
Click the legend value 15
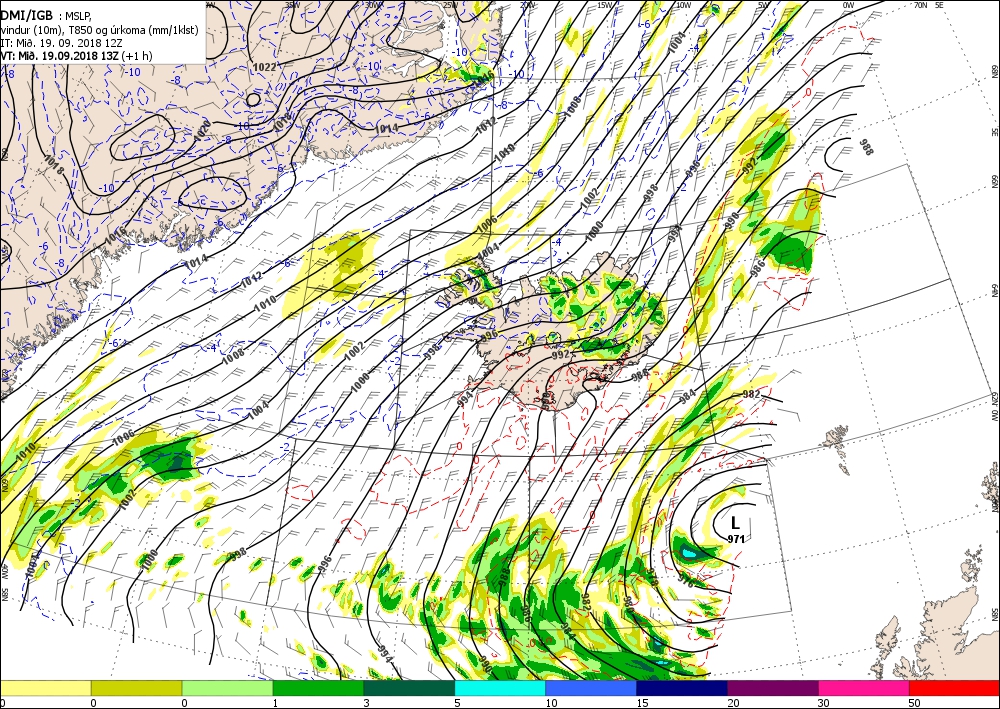642,703
